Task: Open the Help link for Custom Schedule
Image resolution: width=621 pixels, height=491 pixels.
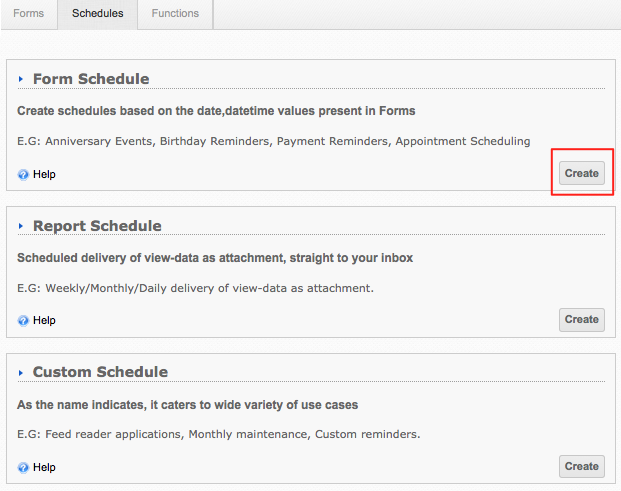Action: pyautogui.click(x=44, y=467)
